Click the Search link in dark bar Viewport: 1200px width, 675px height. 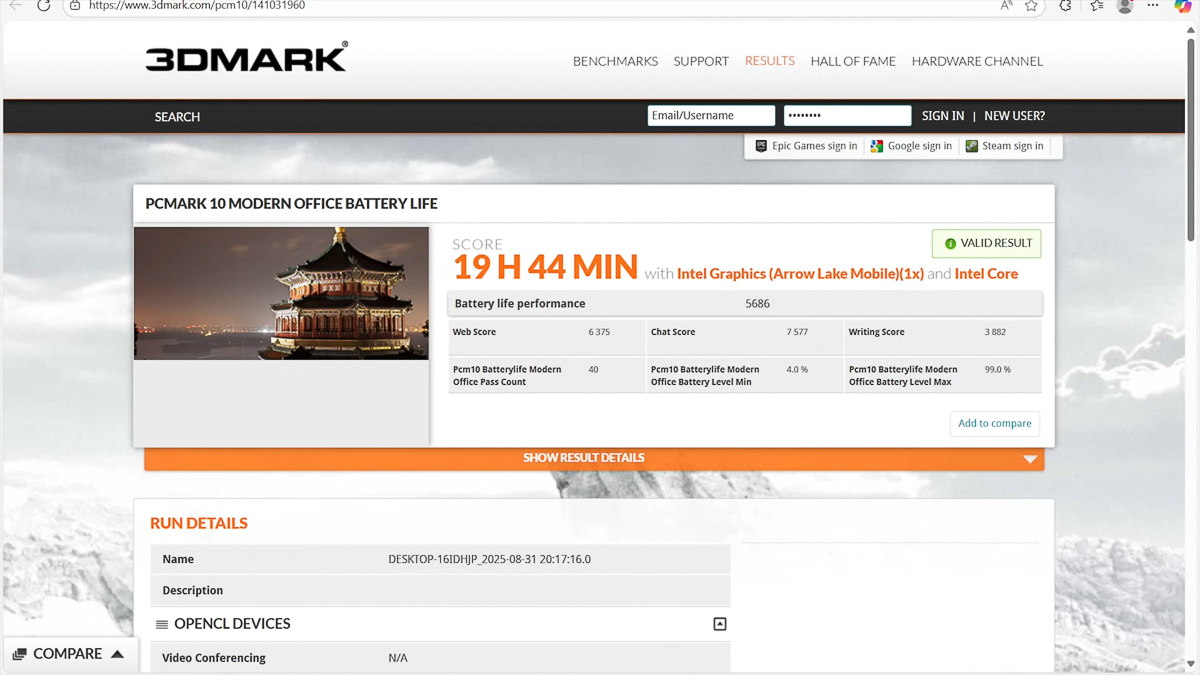tap(177, 117)
